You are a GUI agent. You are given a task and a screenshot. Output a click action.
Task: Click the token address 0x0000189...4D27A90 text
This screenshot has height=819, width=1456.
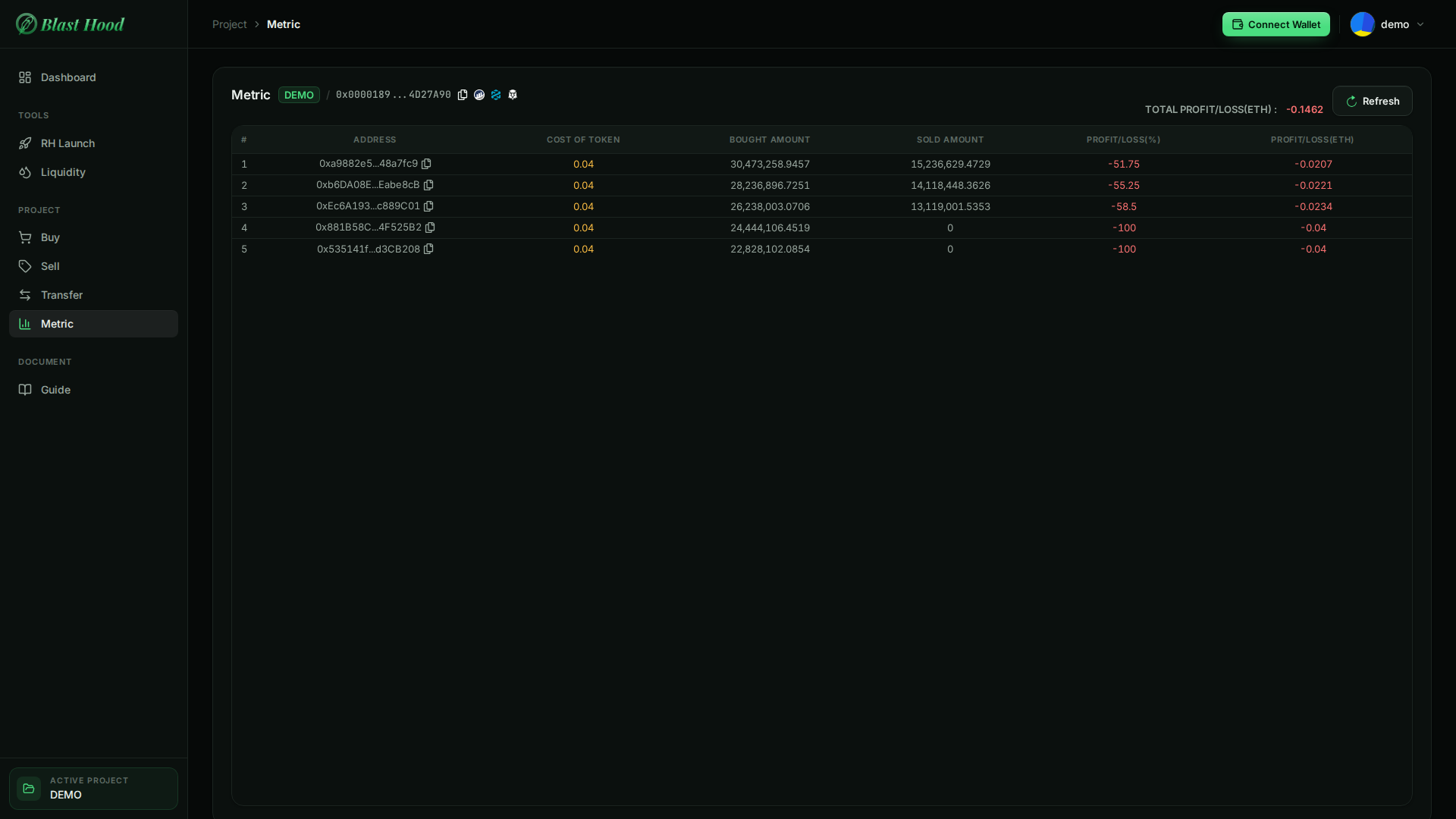point(394,95)
